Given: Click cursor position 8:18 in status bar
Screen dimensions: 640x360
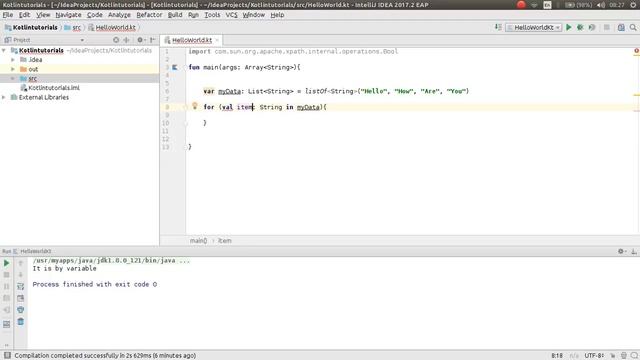Looking at the screenshot, I should pyautogui.click(x=557, y=356).
